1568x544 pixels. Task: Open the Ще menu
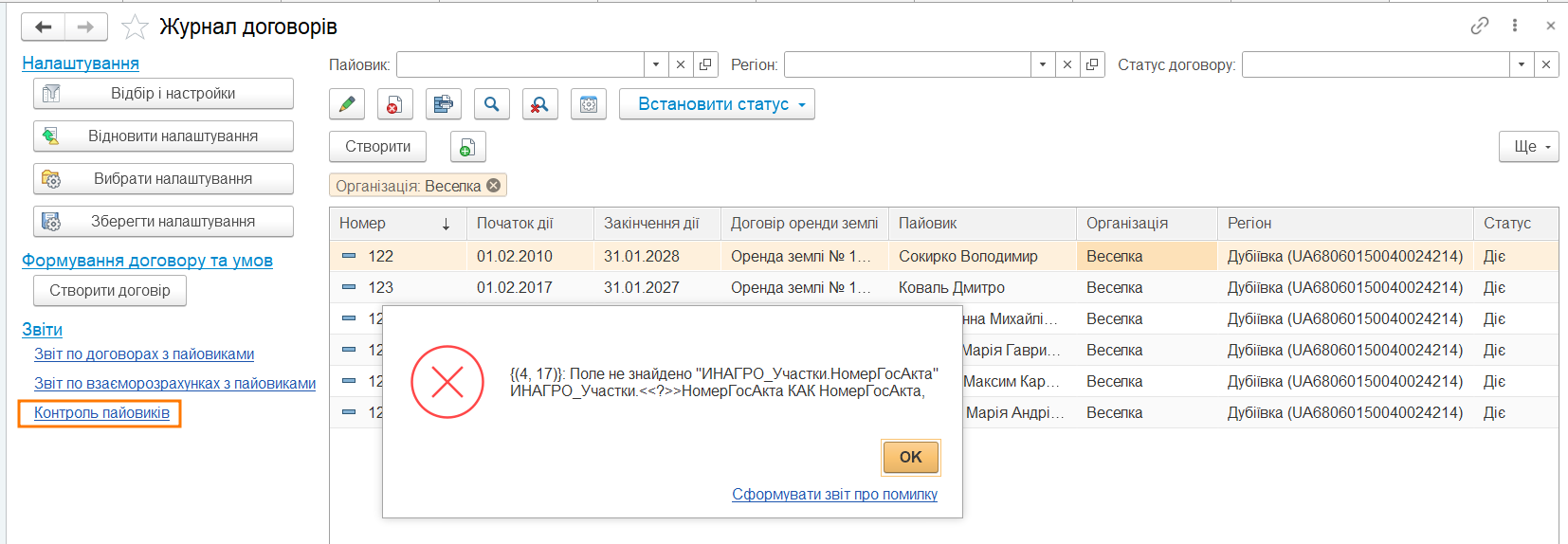tap(1528, 147)
